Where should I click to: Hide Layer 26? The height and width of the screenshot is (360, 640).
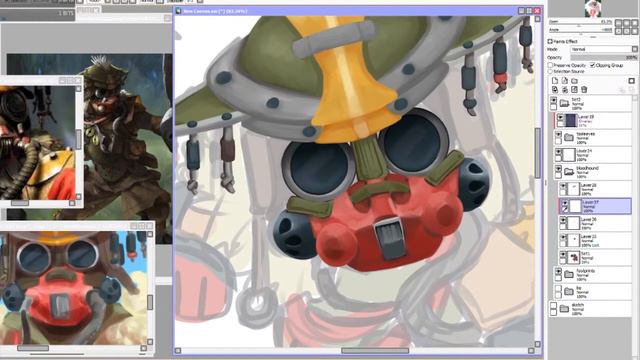click(x=563, y=221)
